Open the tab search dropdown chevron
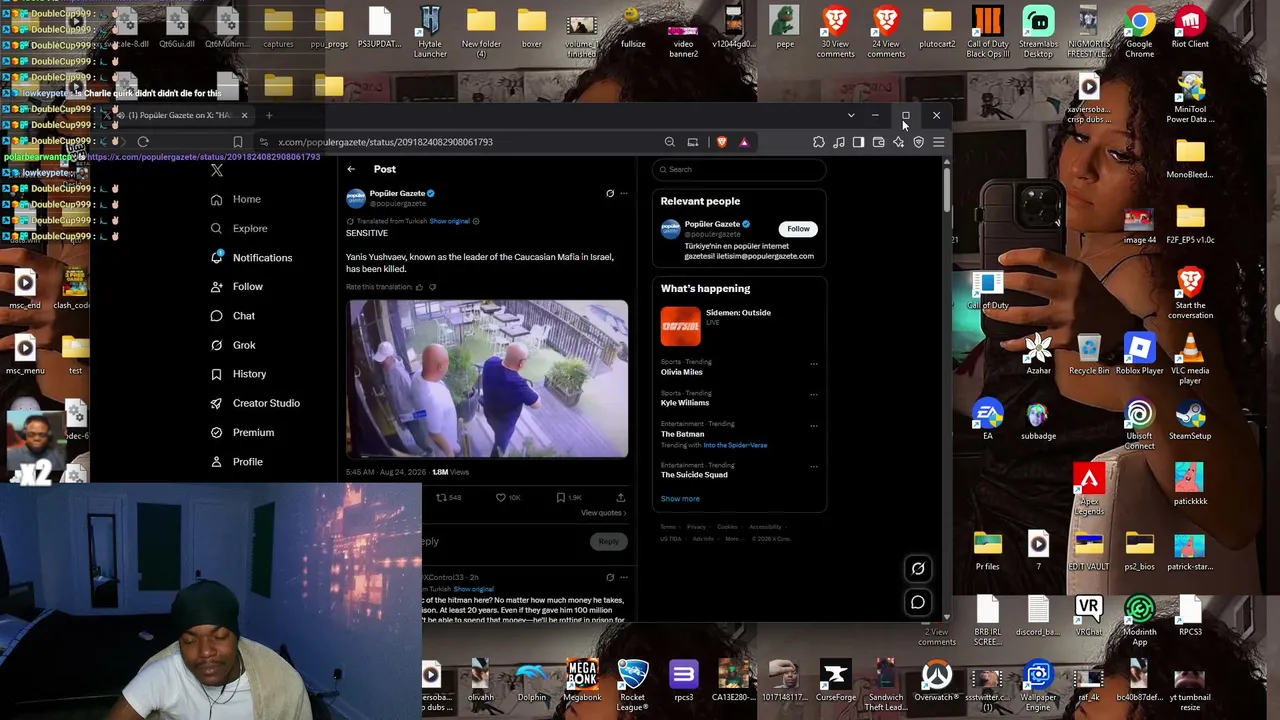 coord(851,115)
